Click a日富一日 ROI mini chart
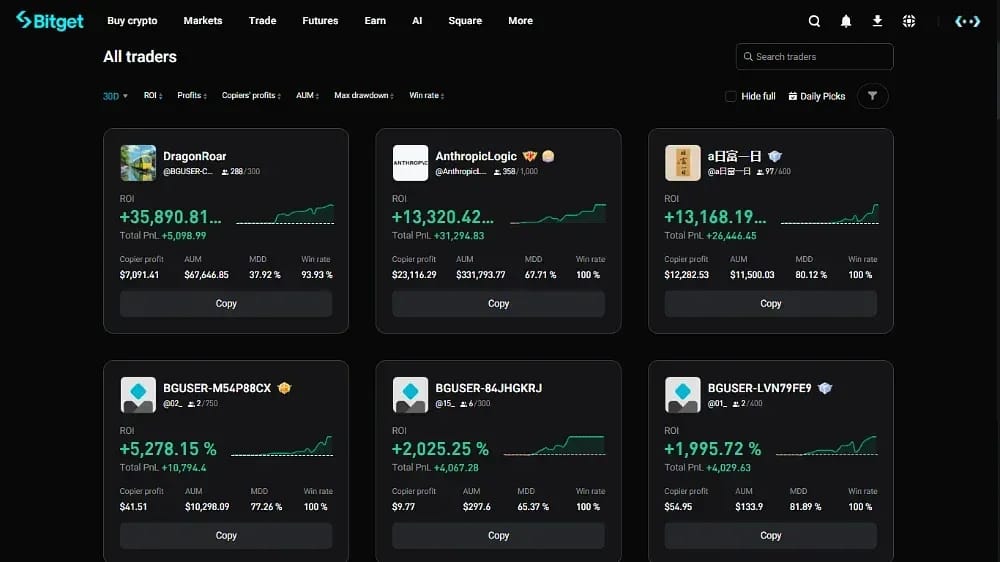 point(829,214)
